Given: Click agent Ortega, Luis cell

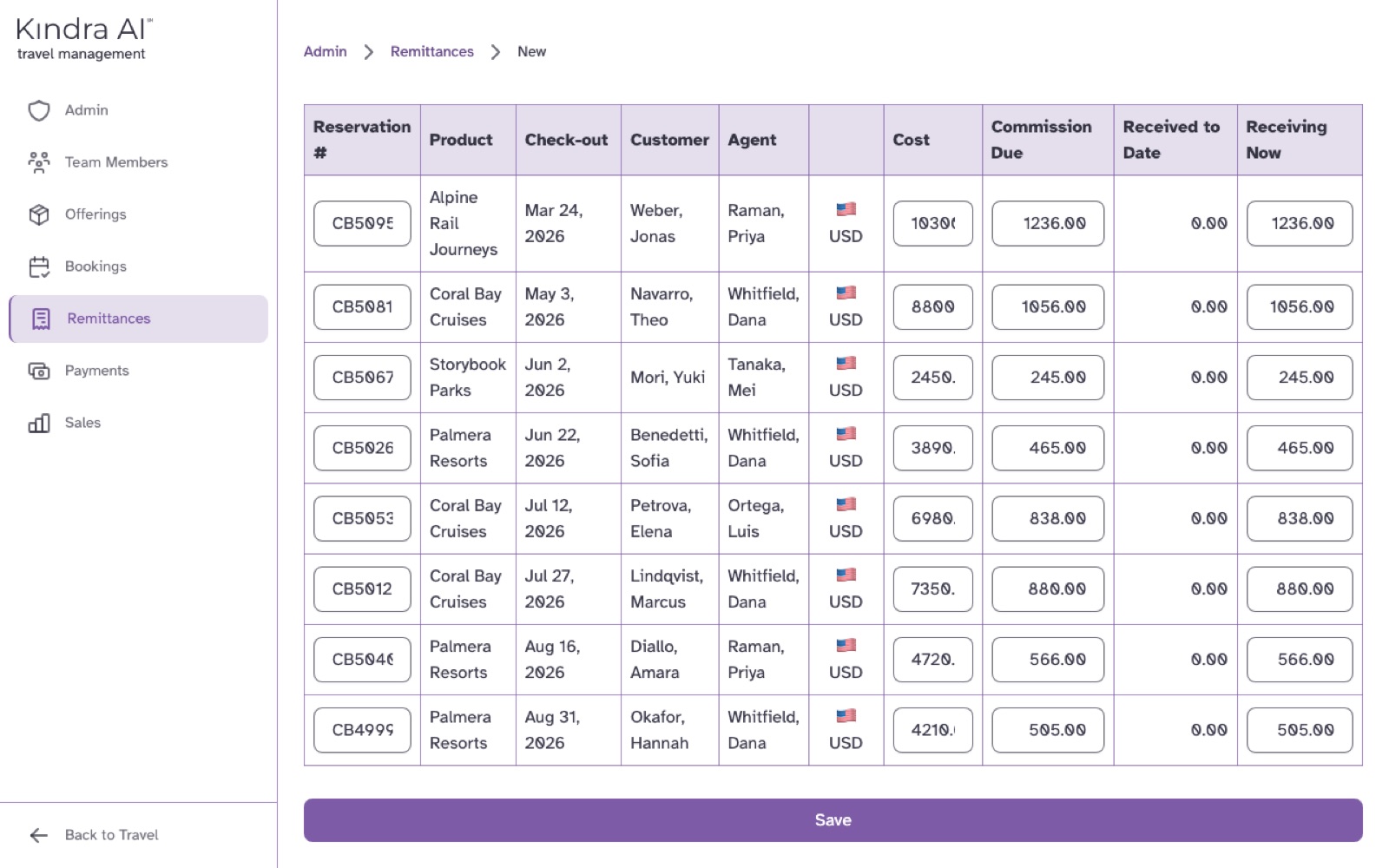Looking at the screenshot, I should (763, 519).
